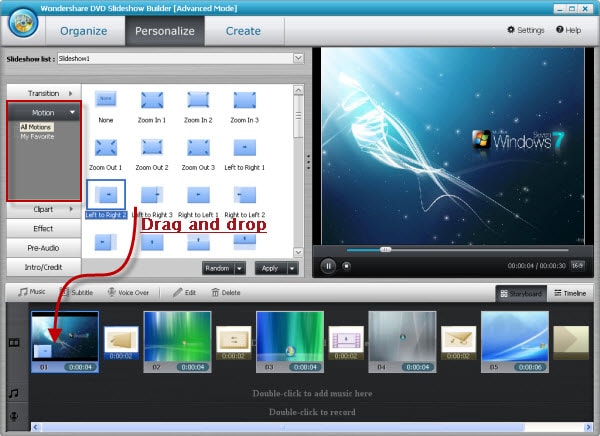Add Music to the slideshow
Viewport: 600px width, 436px height.
(32, 292)
